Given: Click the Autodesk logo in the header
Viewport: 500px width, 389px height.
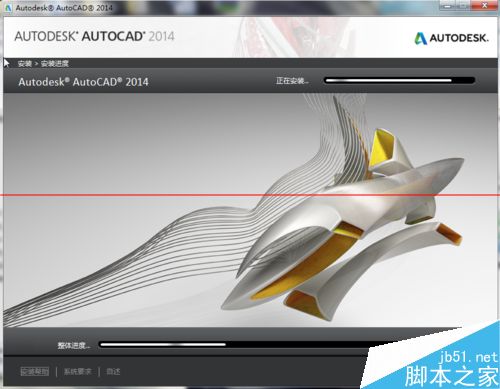Looking at the screenshot, I should click(x=452, y=38).
